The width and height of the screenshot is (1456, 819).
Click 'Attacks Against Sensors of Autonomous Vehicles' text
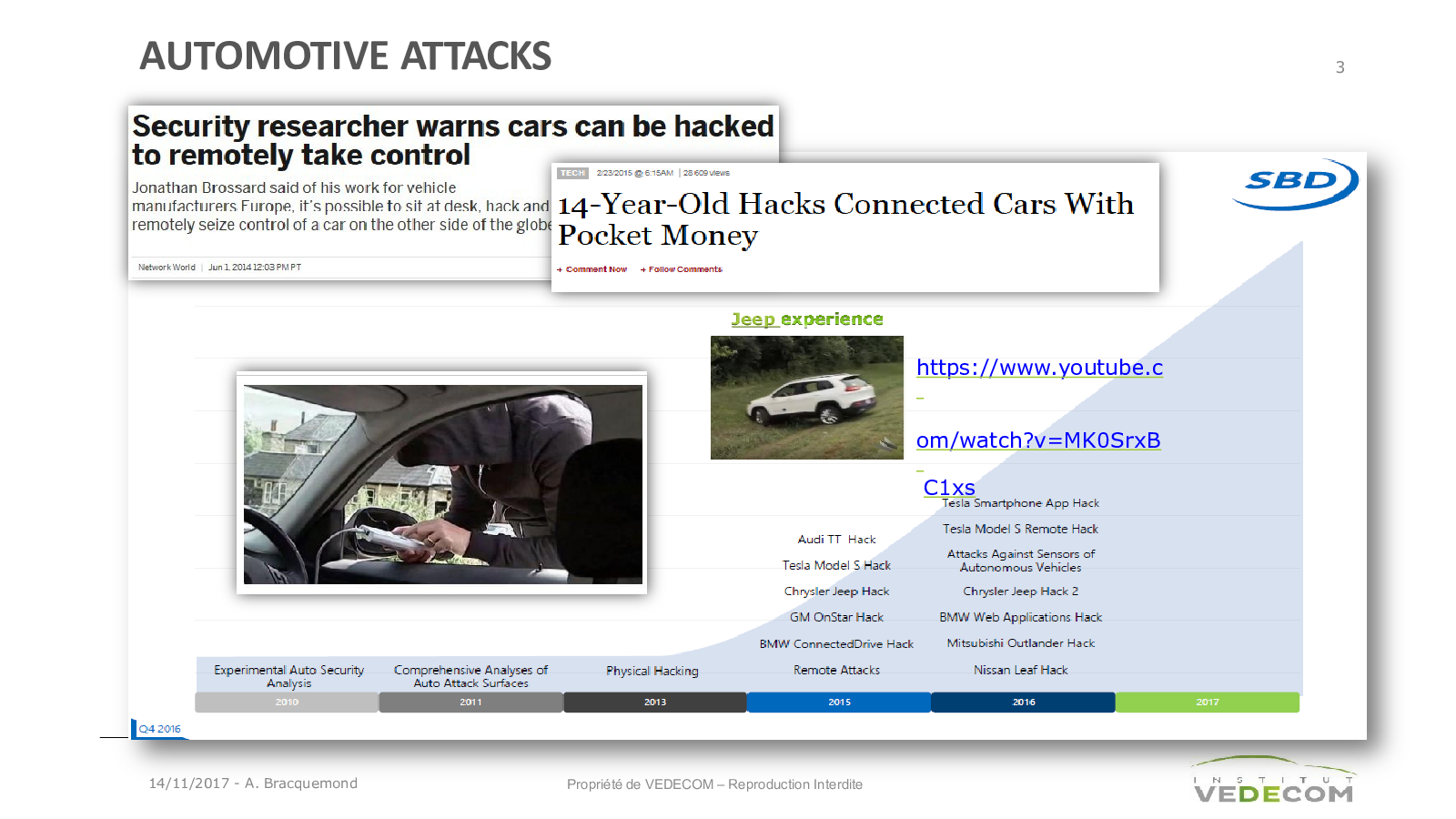coord(1021,561)
